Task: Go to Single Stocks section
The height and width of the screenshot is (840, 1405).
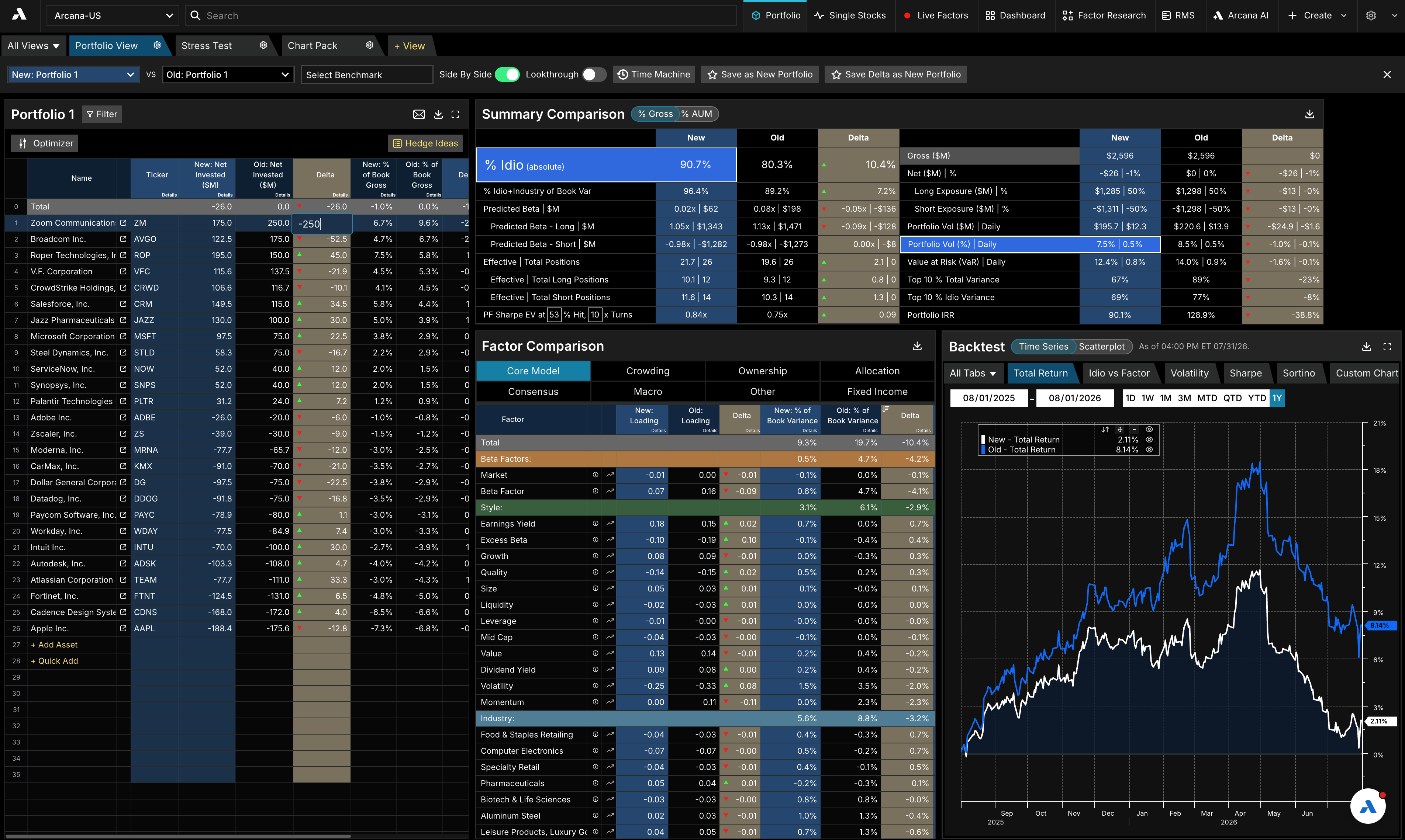Action: [850, 15]
